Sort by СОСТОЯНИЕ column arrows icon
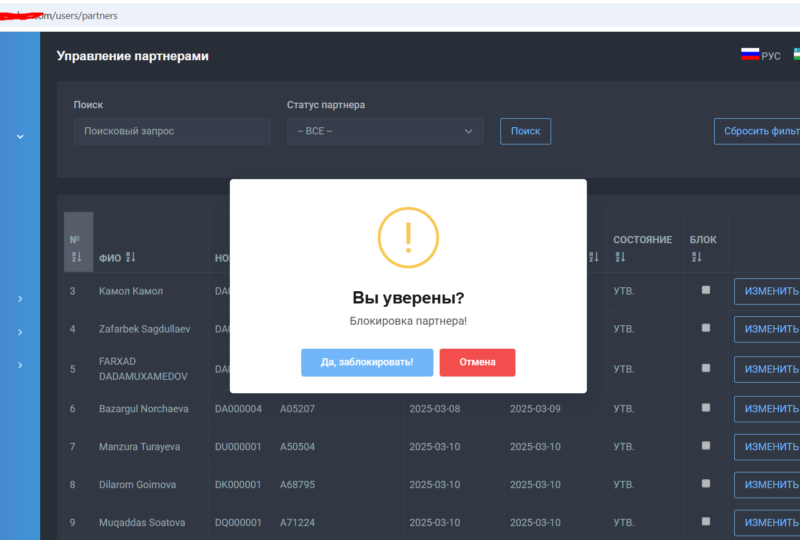Image resolution: width=800 pixels, height=540 pixels. (x=621, y=257)
